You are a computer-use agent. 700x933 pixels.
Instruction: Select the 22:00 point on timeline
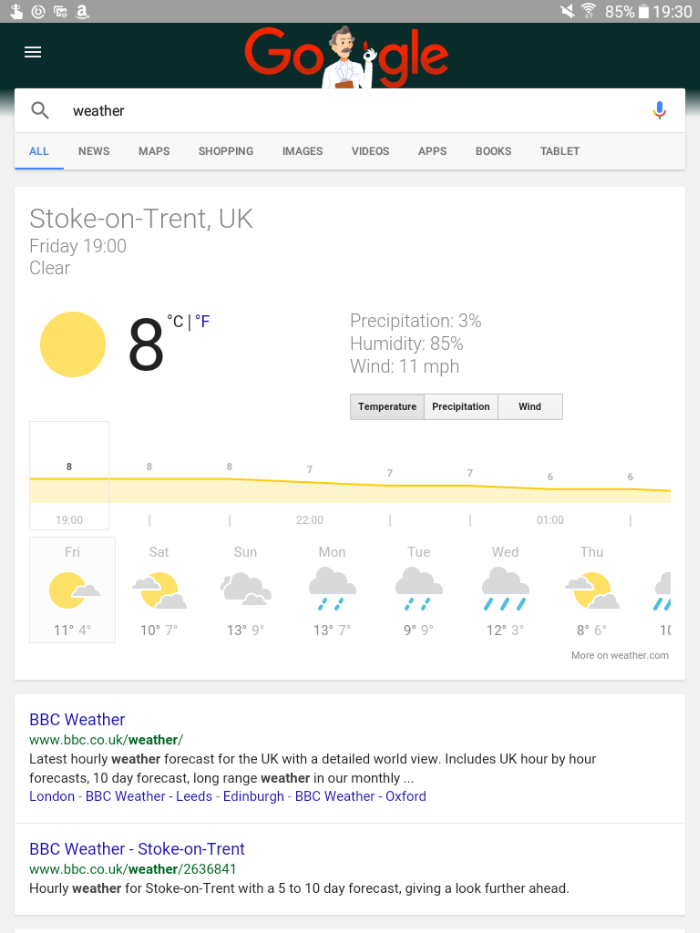pyautogui.click(x=310, y=520)
